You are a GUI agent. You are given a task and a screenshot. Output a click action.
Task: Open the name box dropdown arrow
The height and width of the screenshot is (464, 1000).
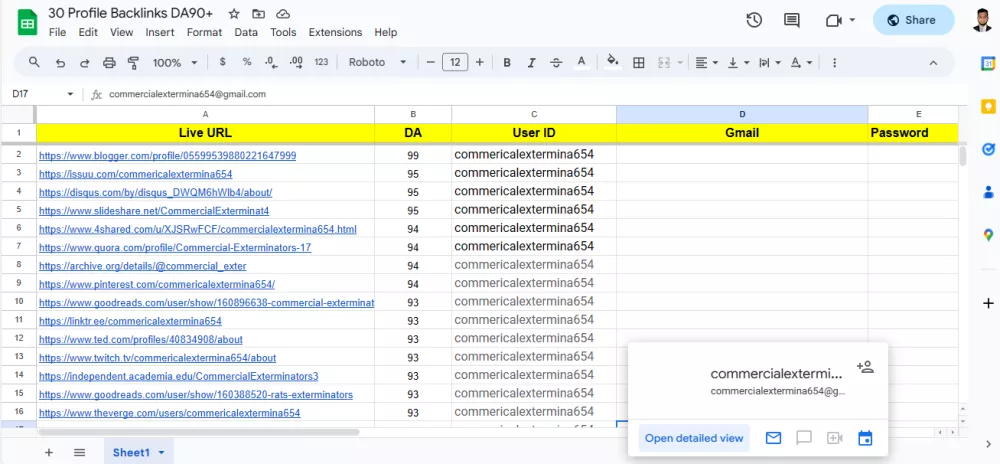70,94
